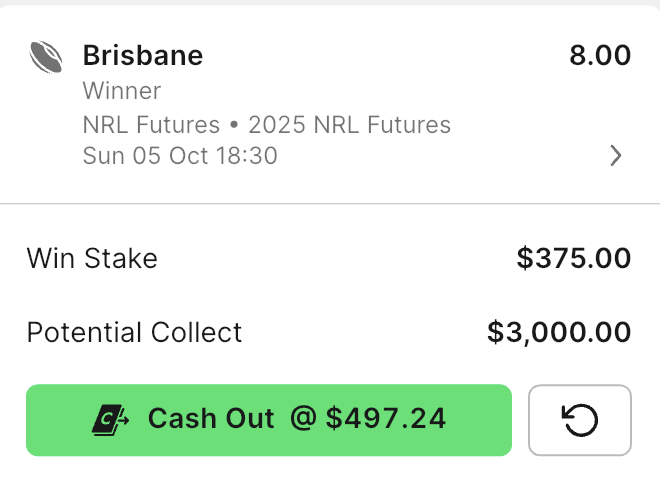Image resolution: width=660 pixels, height=484 pixels.
Task: Refresh the cash out offer
Action: pyautogui.click(x=580, y=420)
